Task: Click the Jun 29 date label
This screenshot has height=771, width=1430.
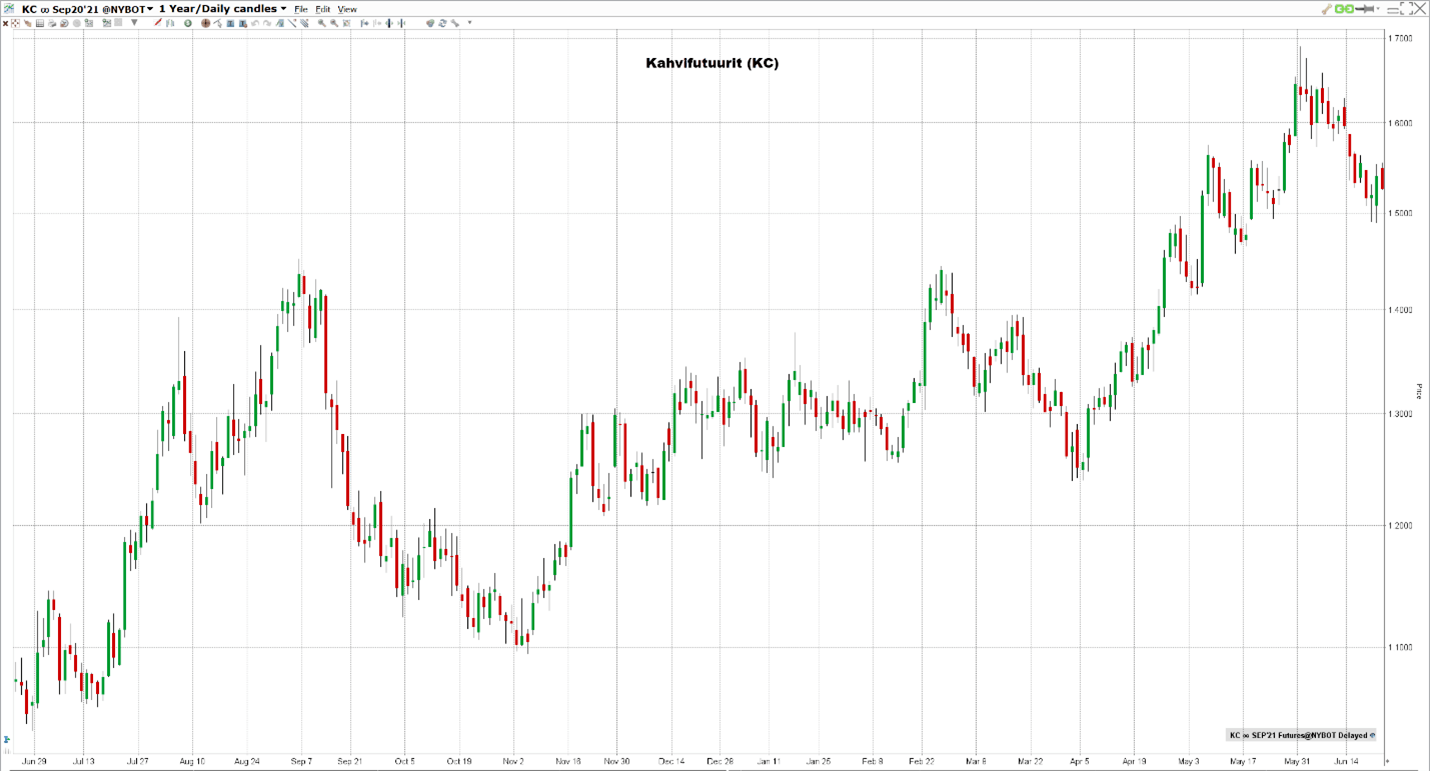Action: pos(34,762)
